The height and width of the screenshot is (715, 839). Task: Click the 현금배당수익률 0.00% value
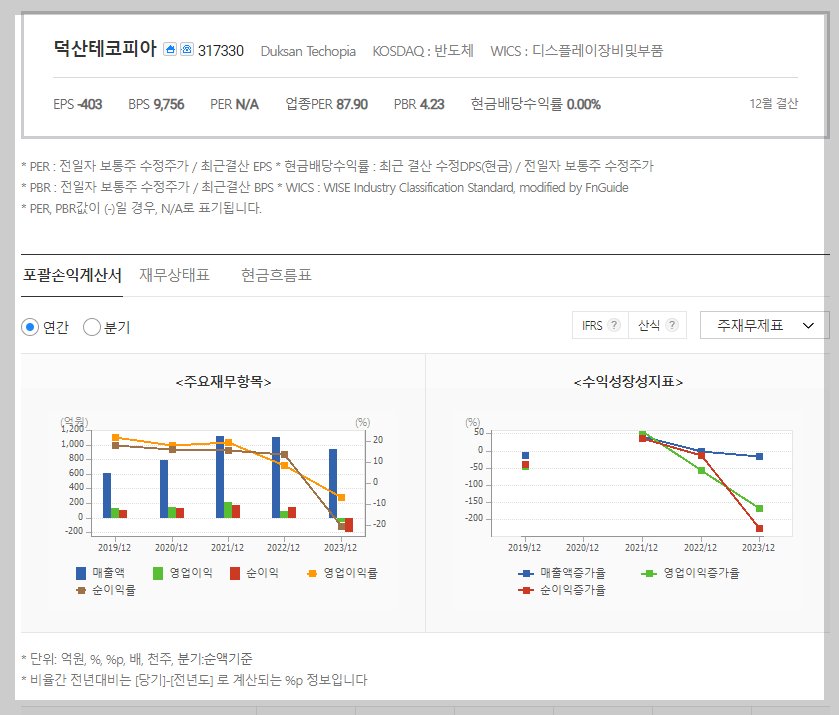(536, 104)
